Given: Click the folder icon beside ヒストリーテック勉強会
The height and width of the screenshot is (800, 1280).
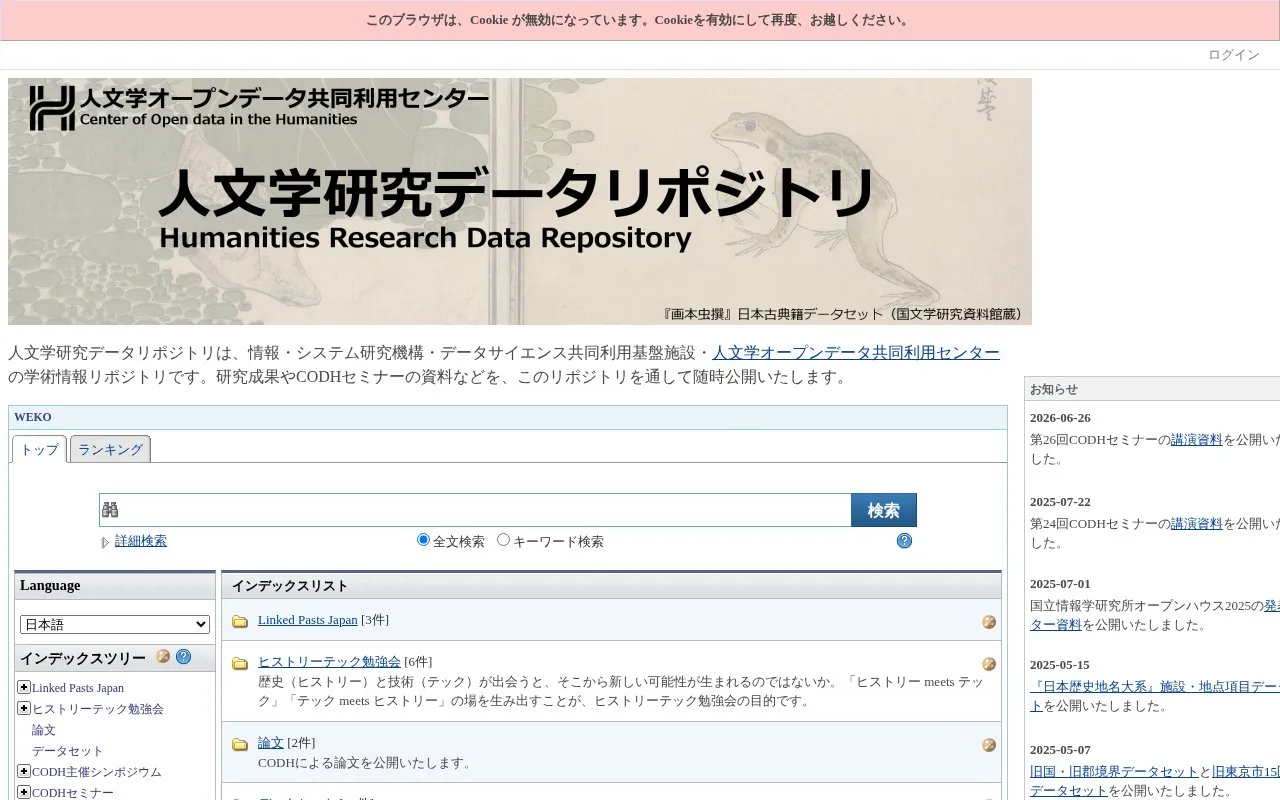Looking at the screenshot, I should [x=240, y=663].
